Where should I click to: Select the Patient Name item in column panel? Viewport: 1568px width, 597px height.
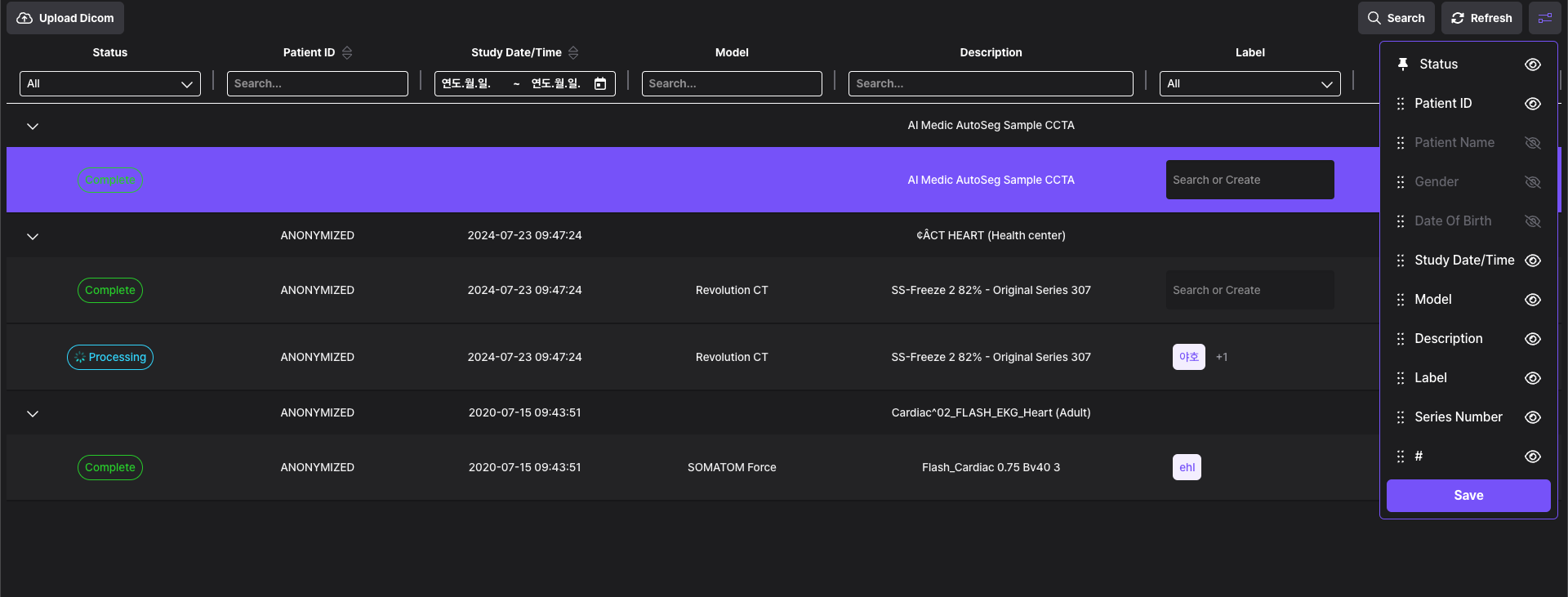pyautogui.click(x=1454, y=142)
